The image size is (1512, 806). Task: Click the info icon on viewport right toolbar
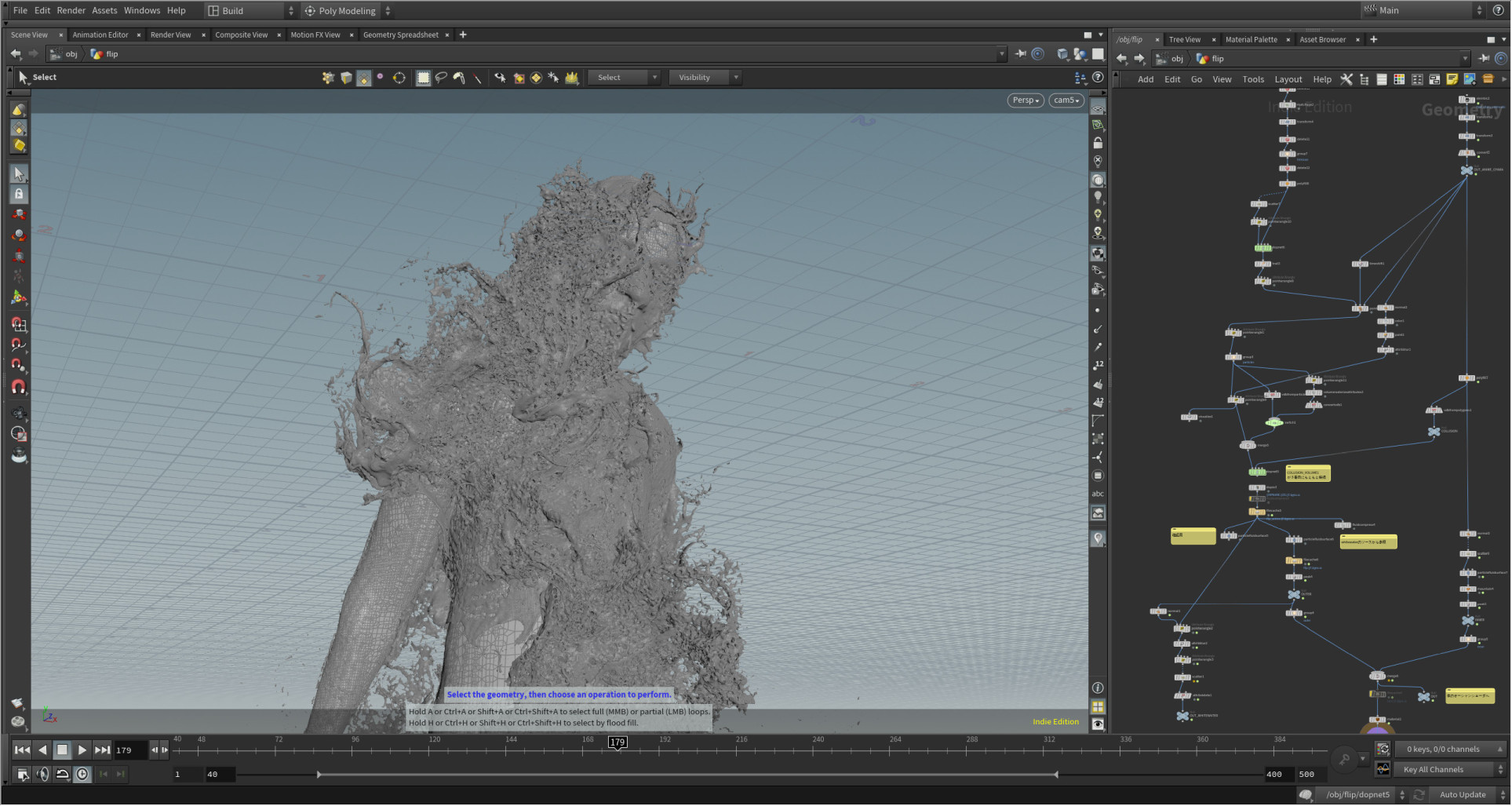[x=1098, y=687]
